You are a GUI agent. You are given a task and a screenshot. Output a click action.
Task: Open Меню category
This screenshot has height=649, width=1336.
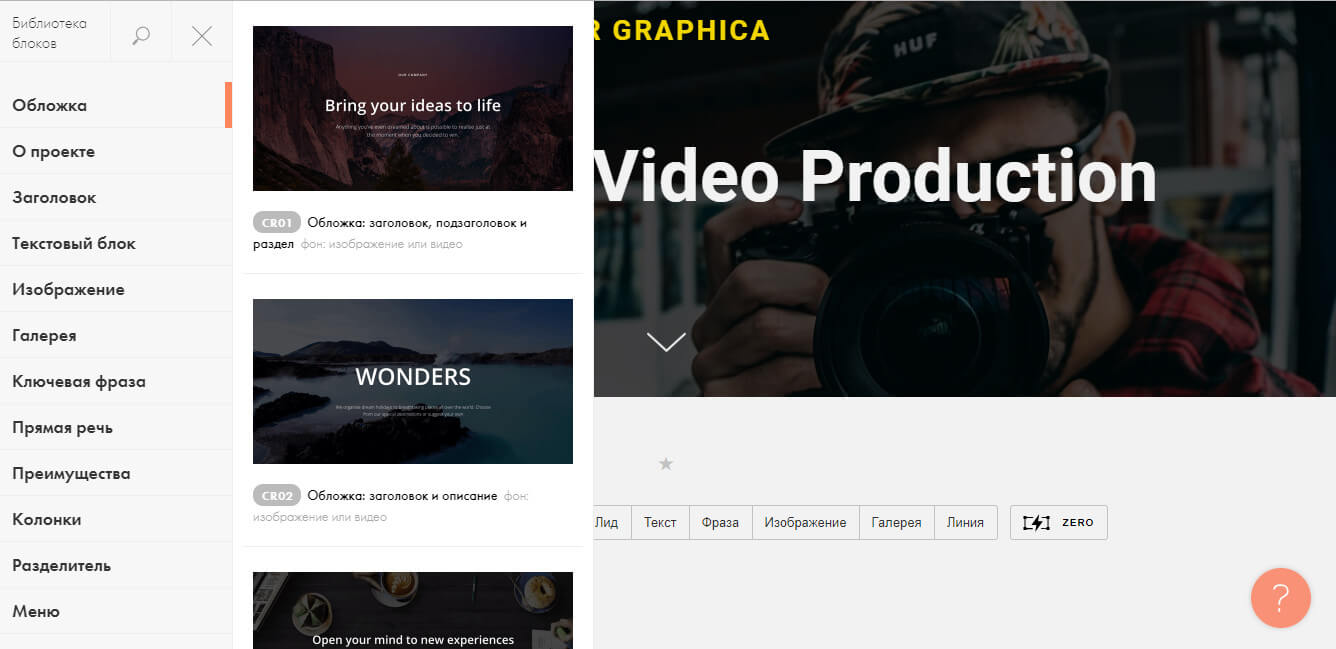[x=116, y=611]
